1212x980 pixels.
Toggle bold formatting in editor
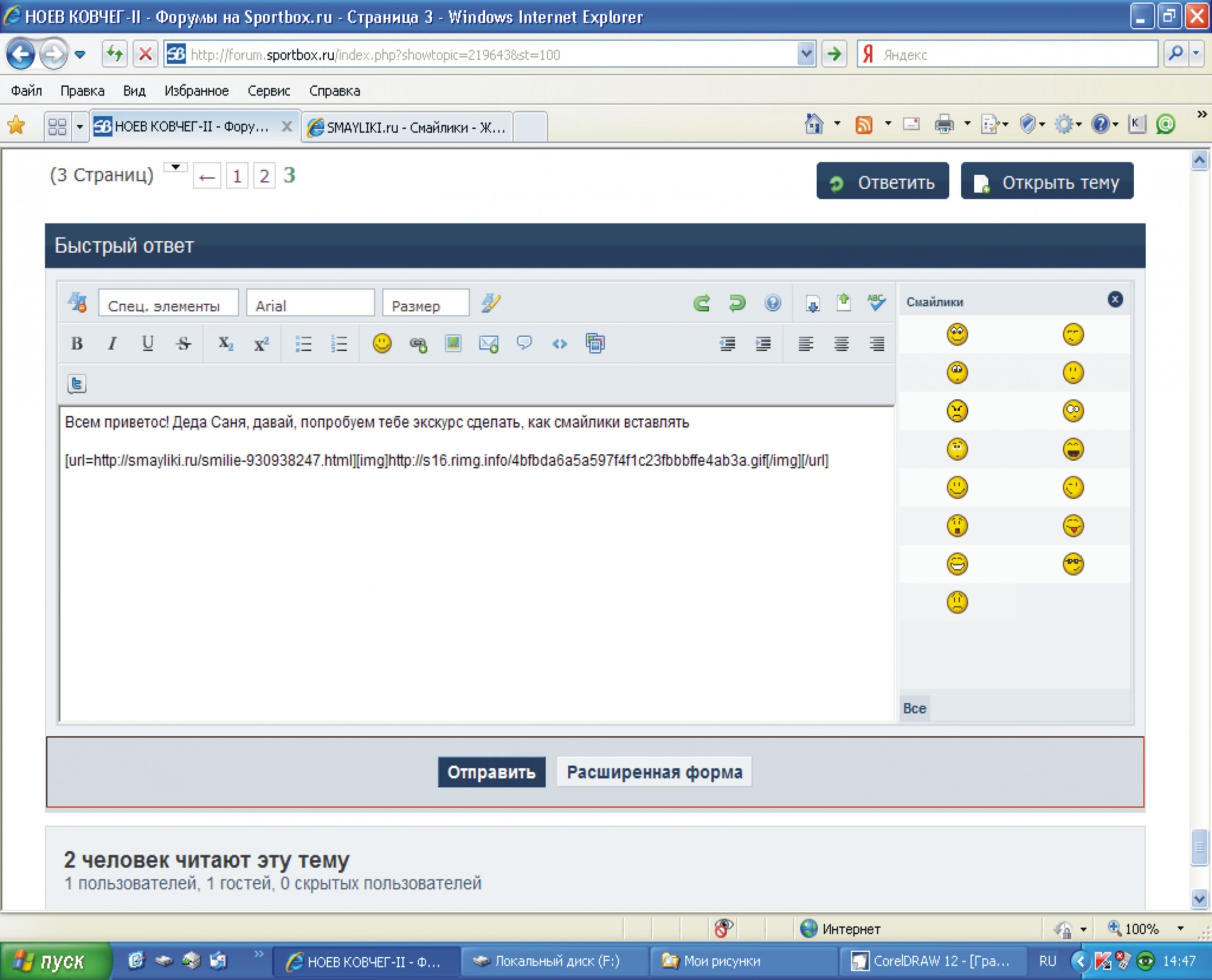click(77, 343)
